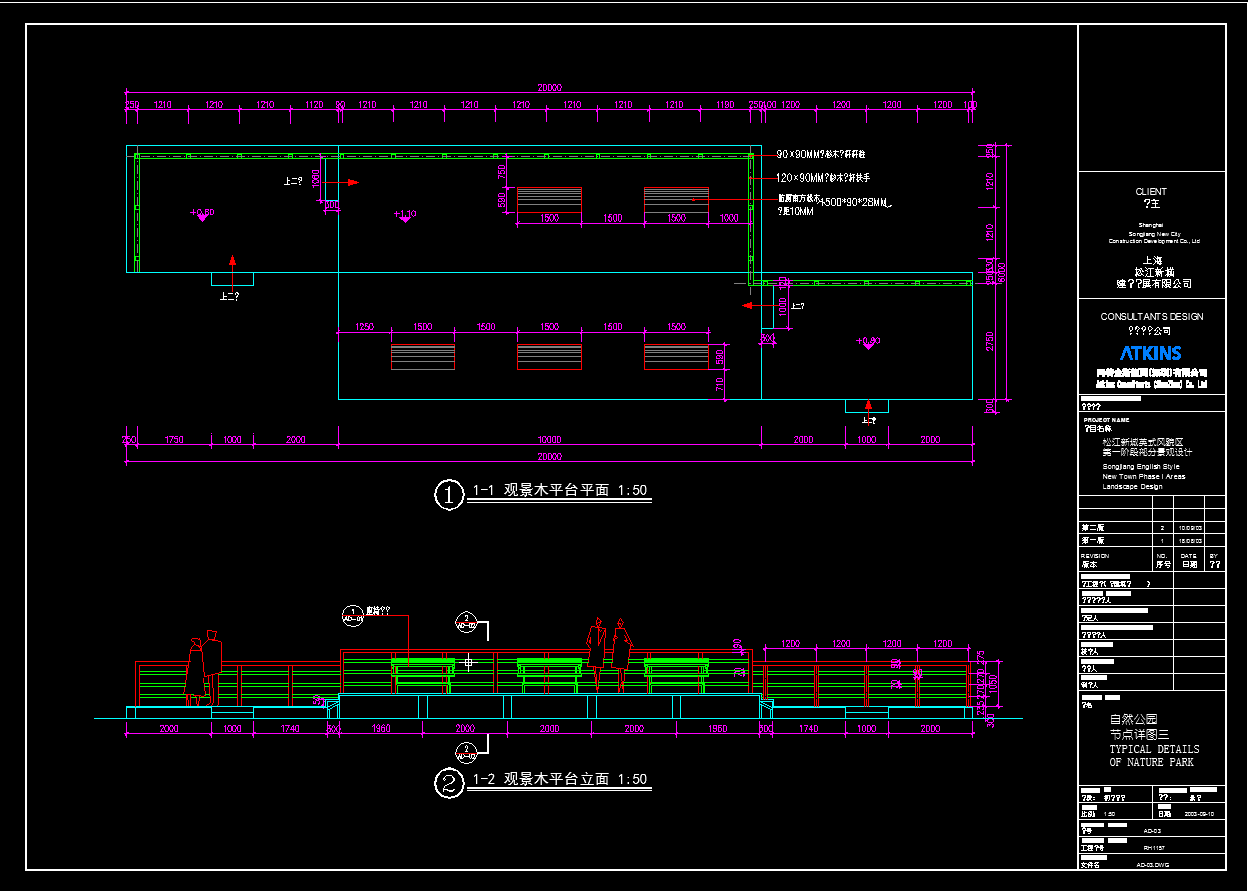The image size is (1248, 892).
Task: Click the detail callout bubble 1 above the bench
Action: tap(352, 615)
